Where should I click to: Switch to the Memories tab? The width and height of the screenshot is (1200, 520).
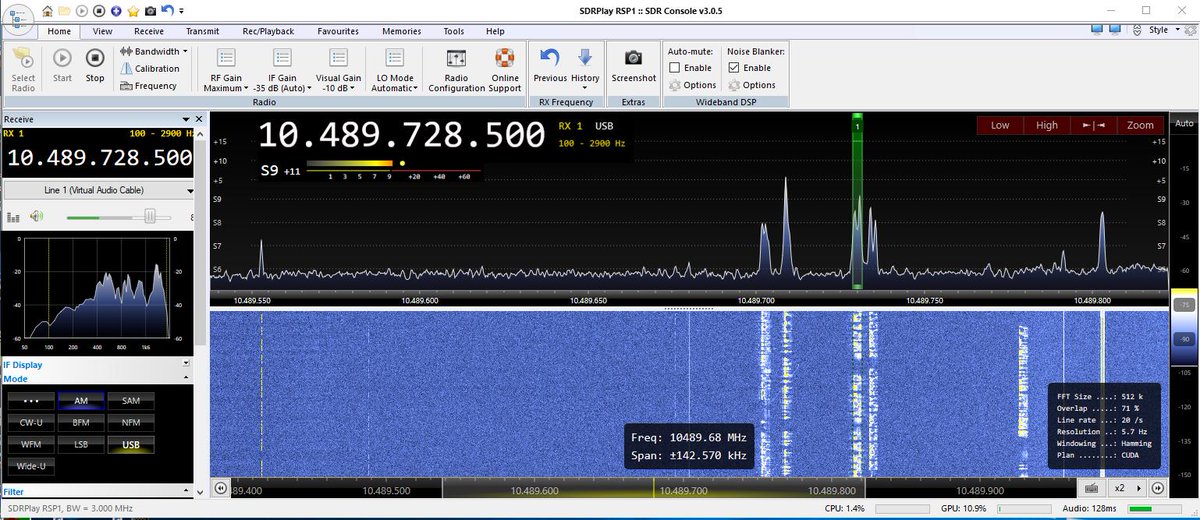pos(400,31)
